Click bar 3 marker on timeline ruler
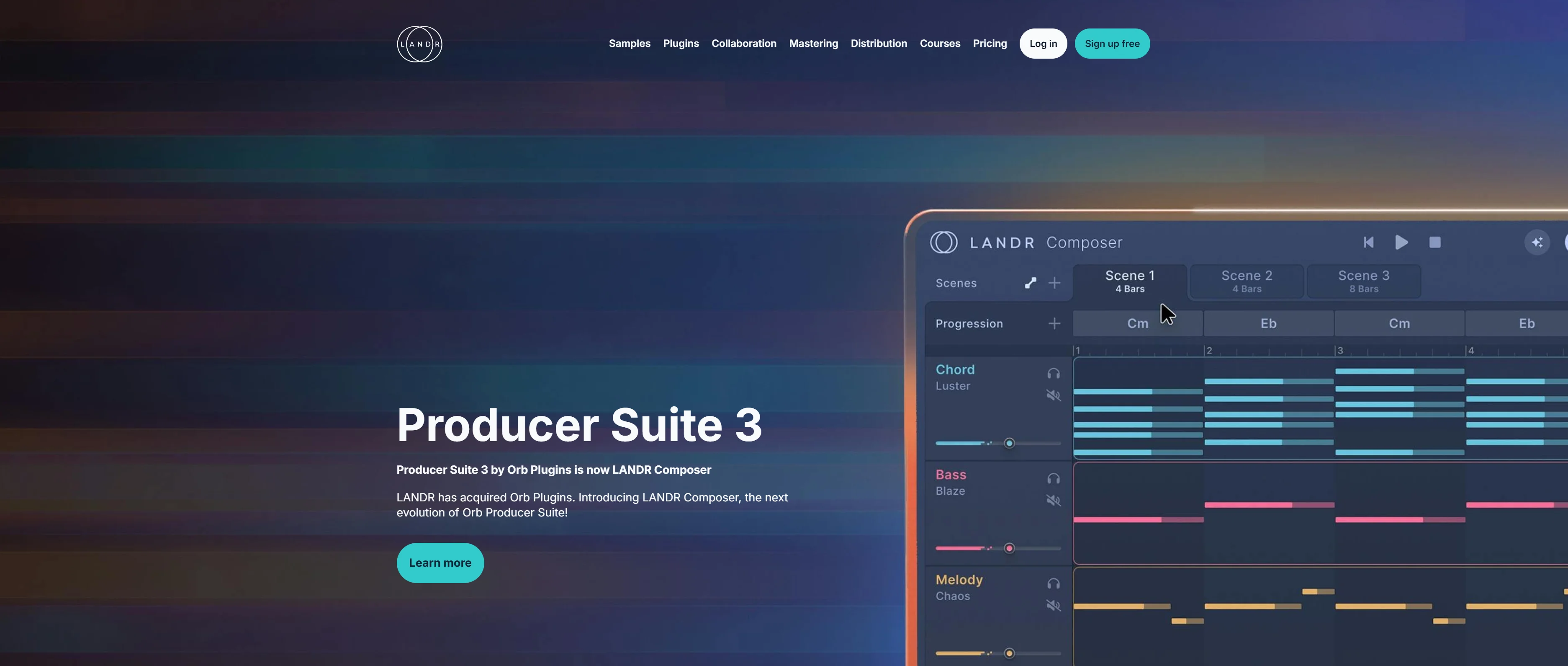1568x666 pixels. pyautogui.click(x=1340, y=350)
